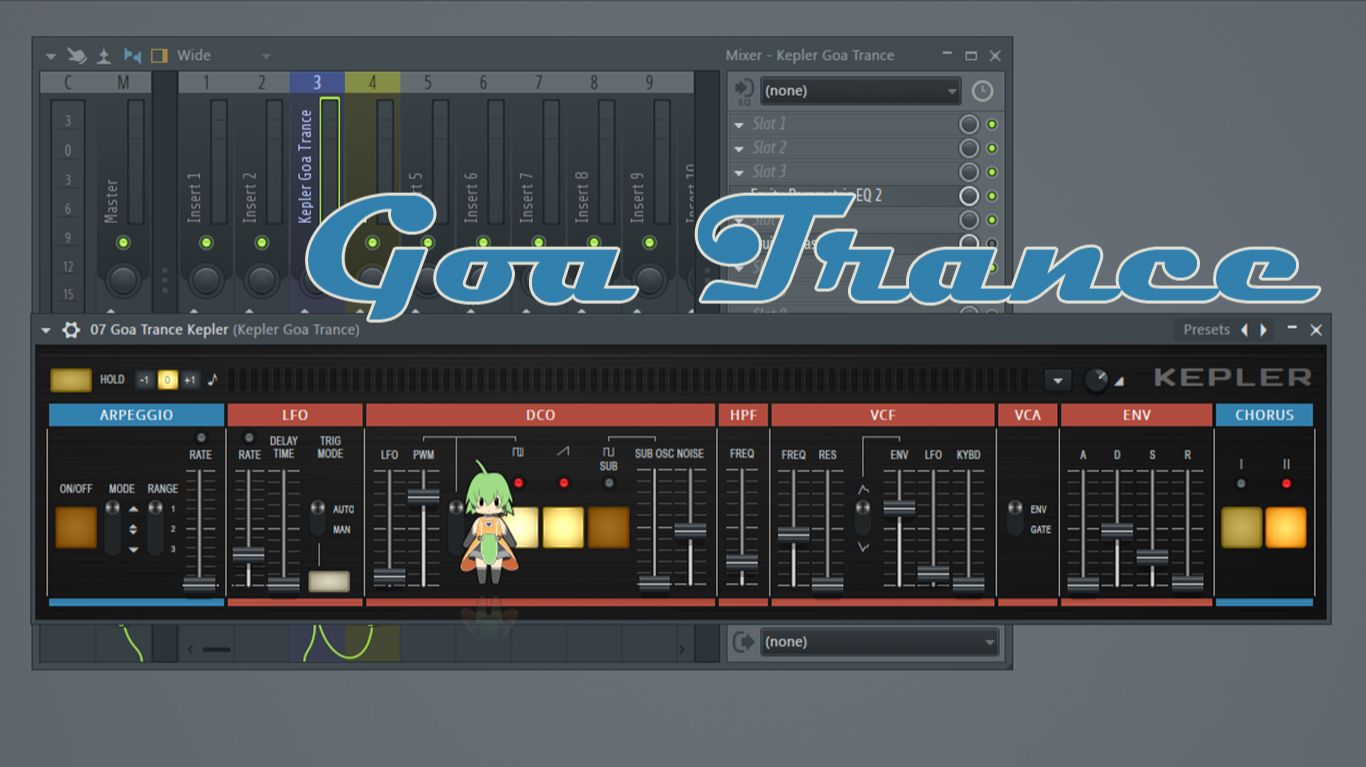Set octave shift to -1
The height and width of the screenshot is (767, 1366).
click(x=144, y=380)
